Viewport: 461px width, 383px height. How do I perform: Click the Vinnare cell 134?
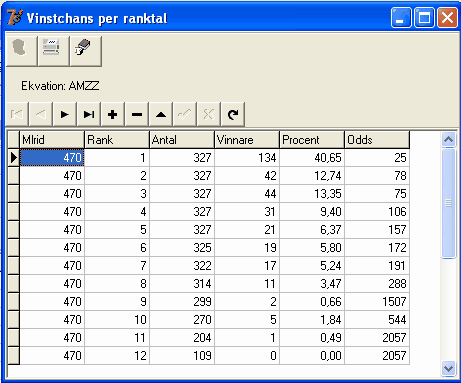pyautogui.click(x=247, y=157)
